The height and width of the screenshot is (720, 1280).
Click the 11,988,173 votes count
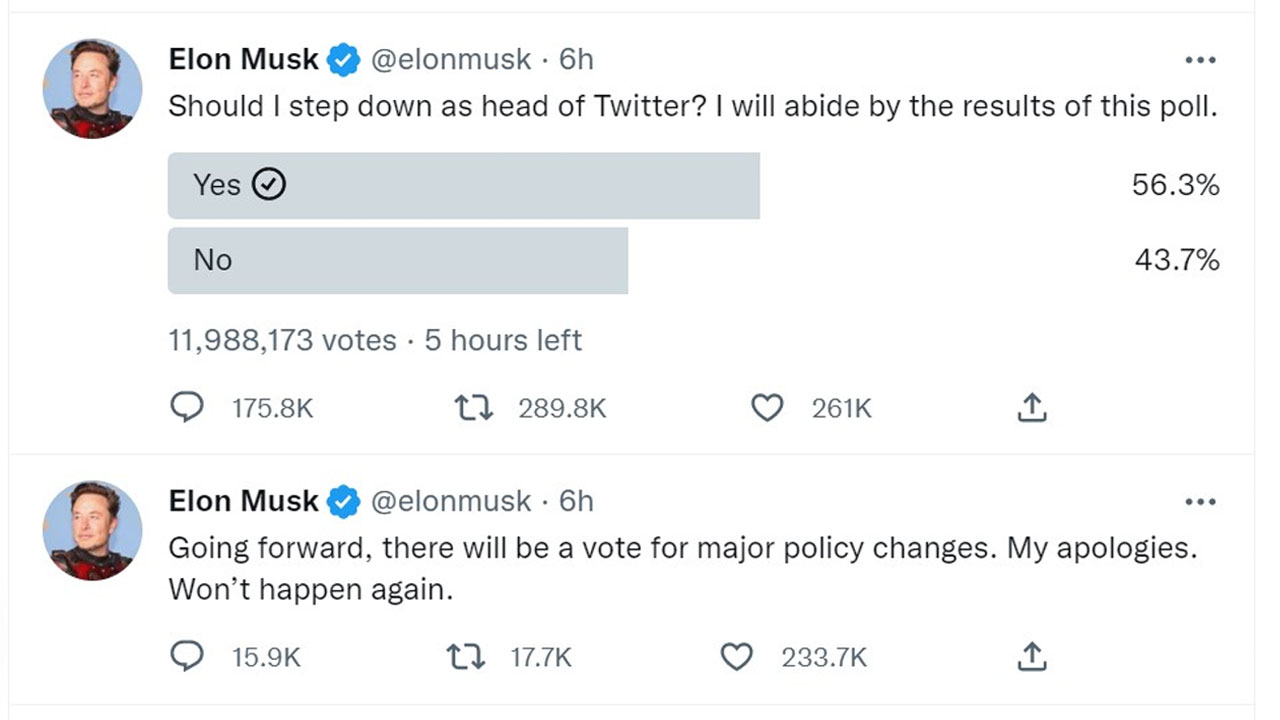point(282,341)
